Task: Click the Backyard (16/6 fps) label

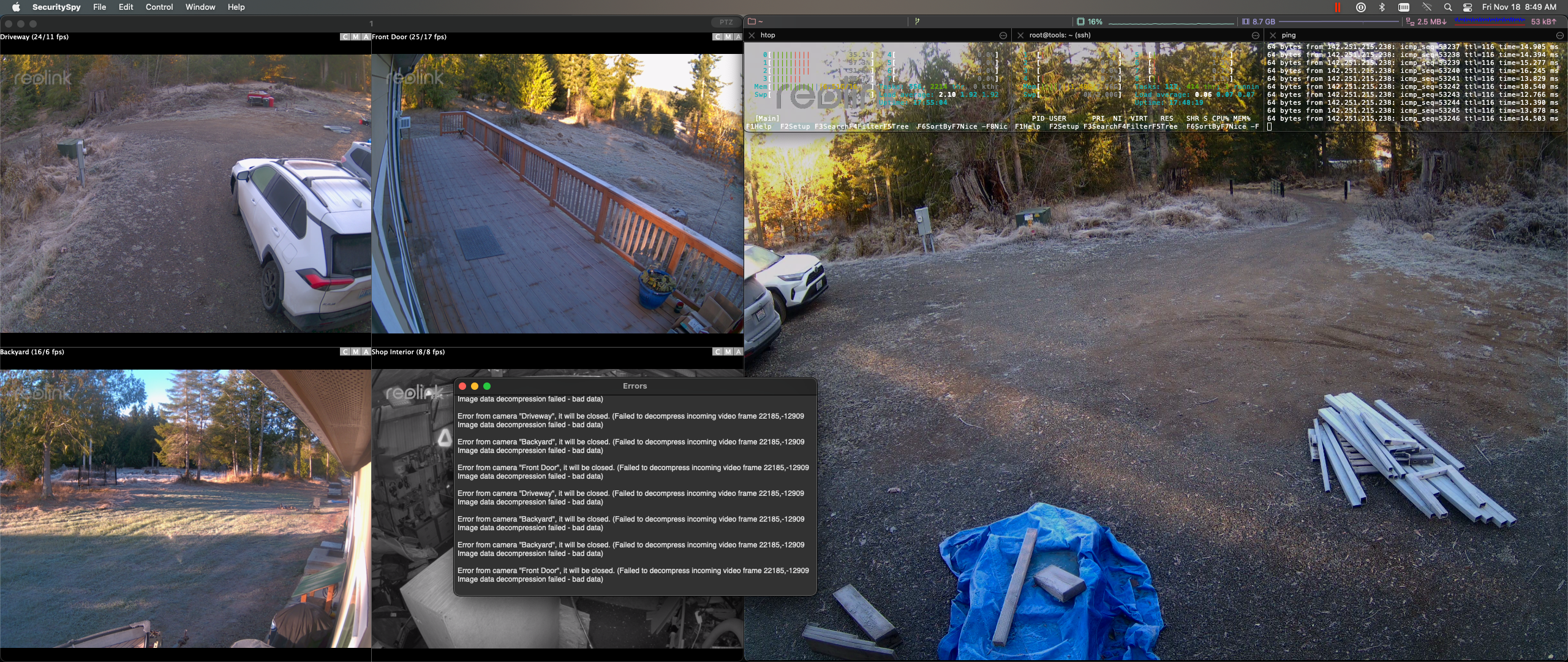Action: [x=32, y=352]
